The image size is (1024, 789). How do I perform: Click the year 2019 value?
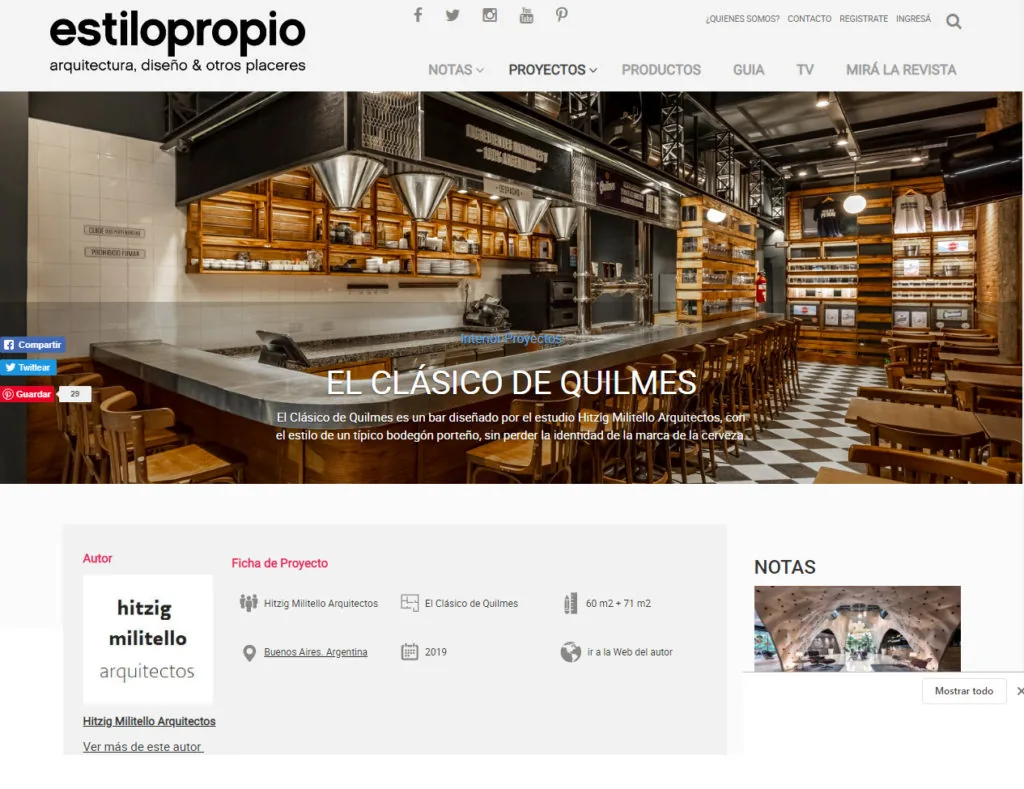coord(436,652)
